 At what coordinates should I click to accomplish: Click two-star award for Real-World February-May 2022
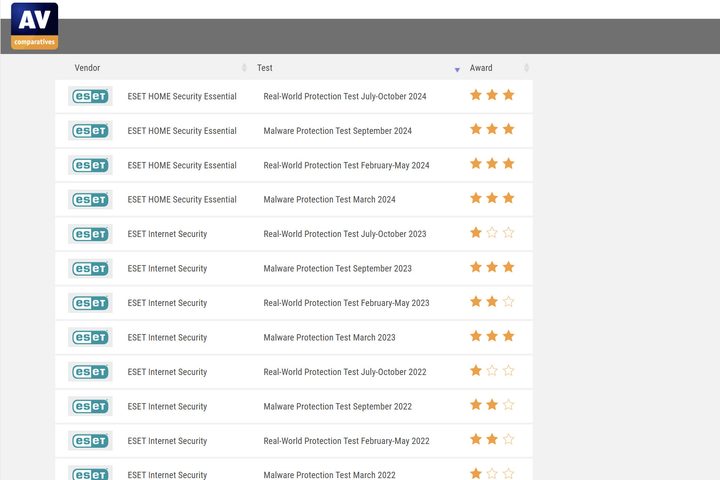pyautogui.click(x=492, y=440)
